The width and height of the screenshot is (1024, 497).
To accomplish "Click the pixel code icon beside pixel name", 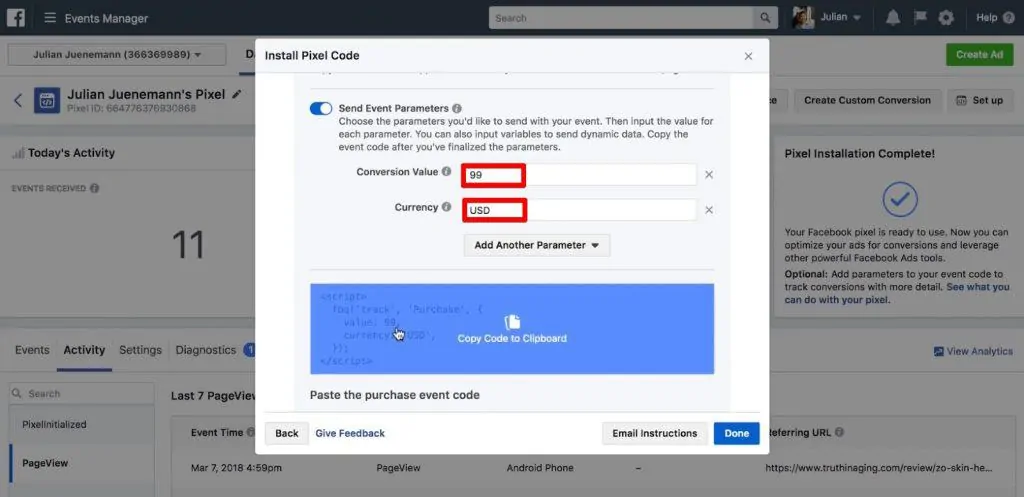I will [x=47, y=101].
